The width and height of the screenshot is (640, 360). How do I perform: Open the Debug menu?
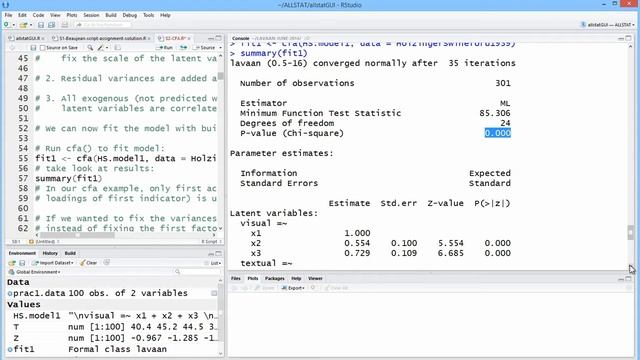click(129, 15)
